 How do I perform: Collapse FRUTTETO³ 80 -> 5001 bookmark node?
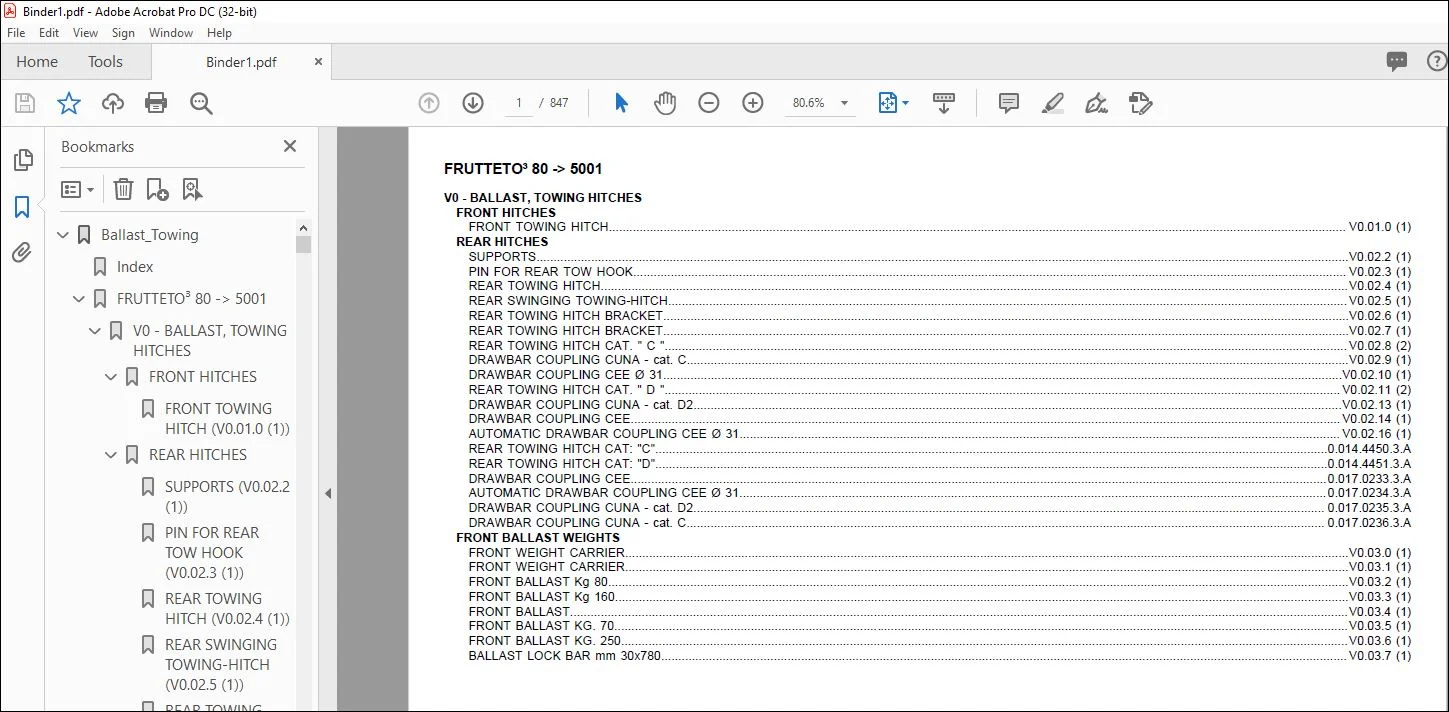[80, 299]
